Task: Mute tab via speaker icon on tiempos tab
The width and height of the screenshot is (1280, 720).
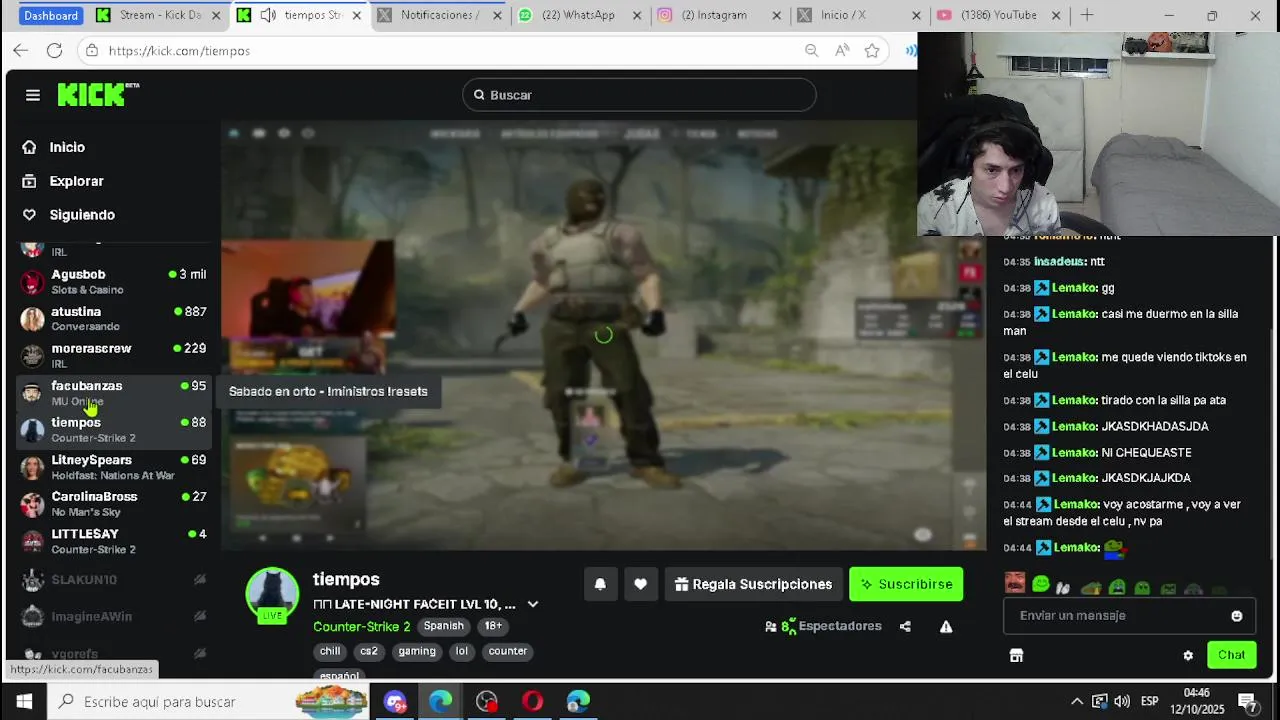Action: tap(268, 15)
